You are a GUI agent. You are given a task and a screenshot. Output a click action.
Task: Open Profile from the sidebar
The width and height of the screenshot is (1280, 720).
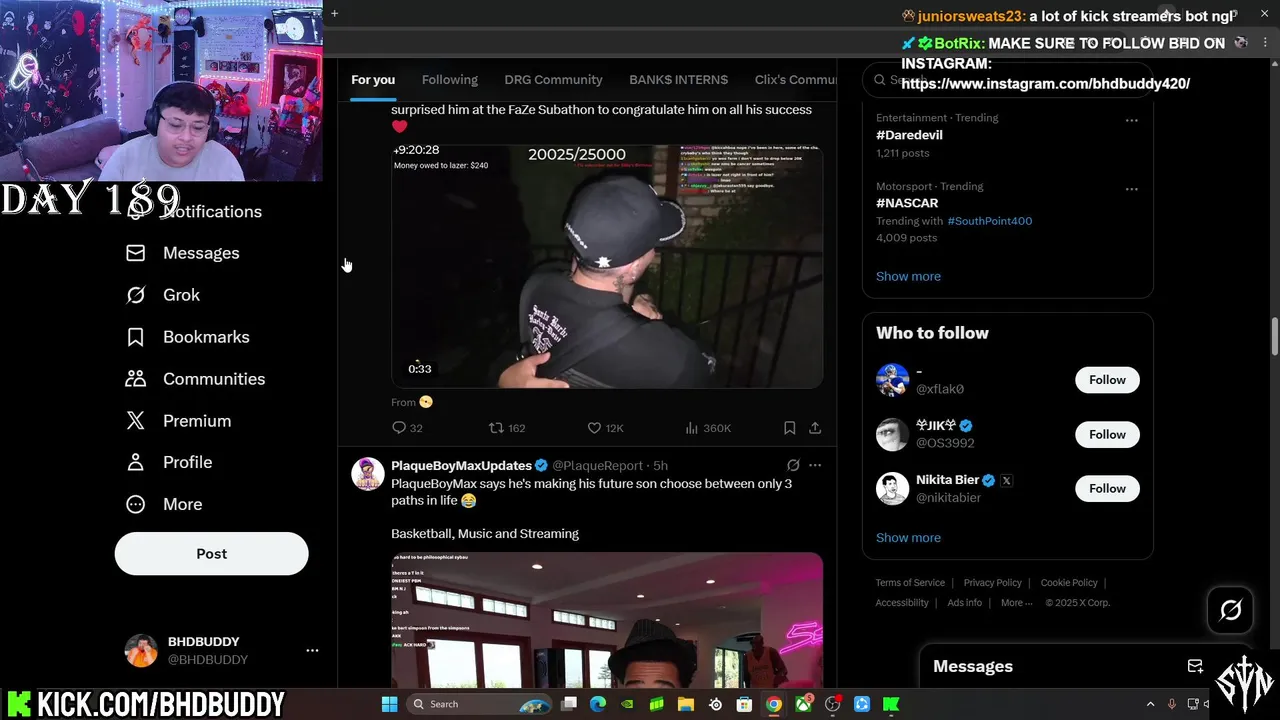[x=169, y=462]
